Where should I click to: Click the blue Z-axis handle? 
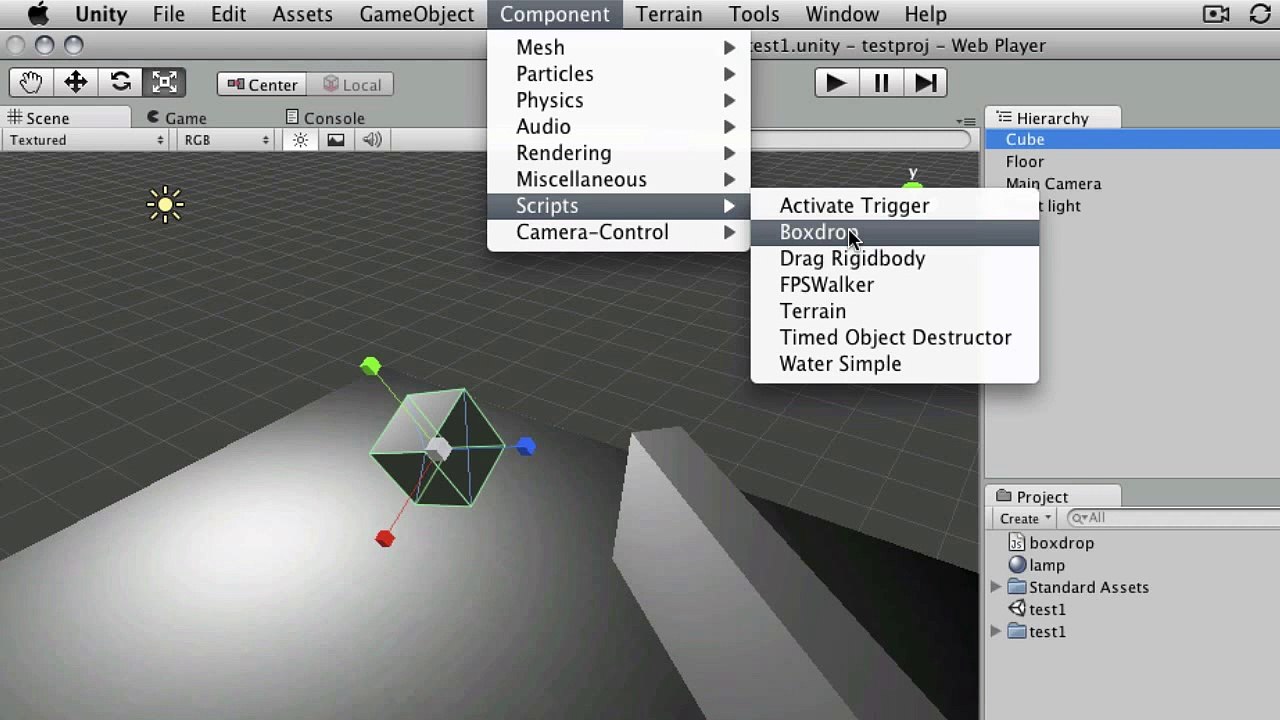pos(526,447)
